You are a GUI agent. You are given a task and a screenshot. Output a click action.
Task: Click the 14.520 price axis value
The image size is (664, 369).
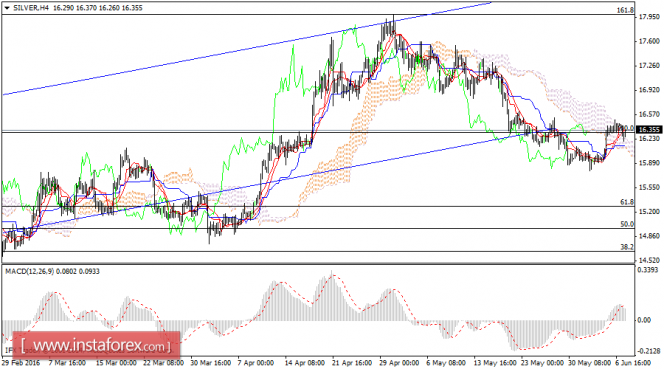[x=649, y=261]
